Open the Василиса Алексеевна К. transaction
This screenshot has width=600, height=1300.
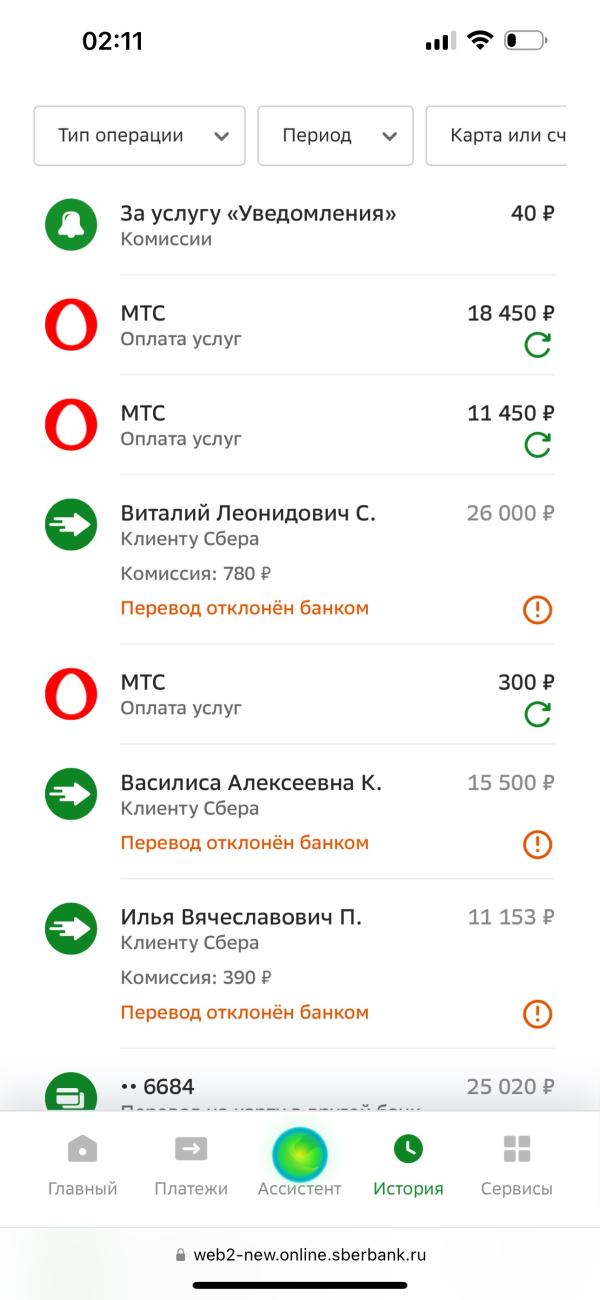[300, 812]
